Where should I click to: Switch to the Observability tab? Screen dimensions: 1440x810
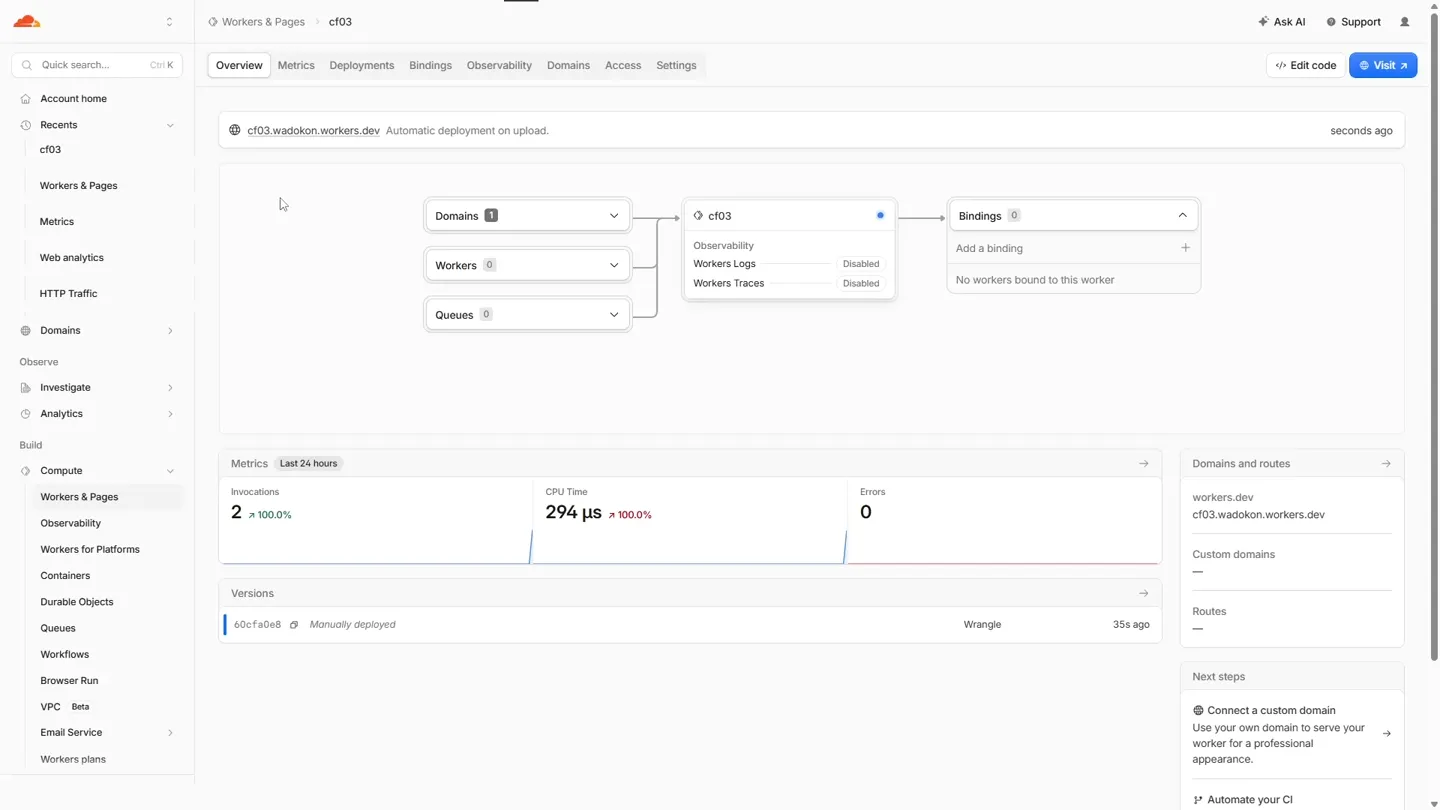[x=499, y=66]
